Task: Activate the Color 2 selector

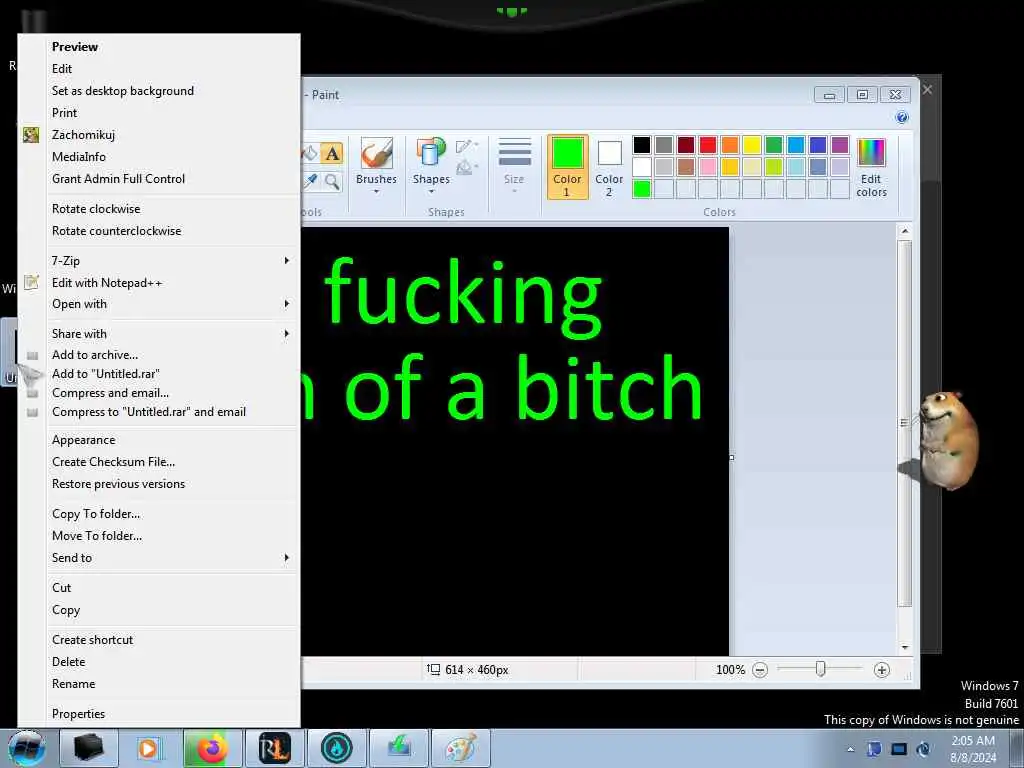Action: (x=609, y=167)
